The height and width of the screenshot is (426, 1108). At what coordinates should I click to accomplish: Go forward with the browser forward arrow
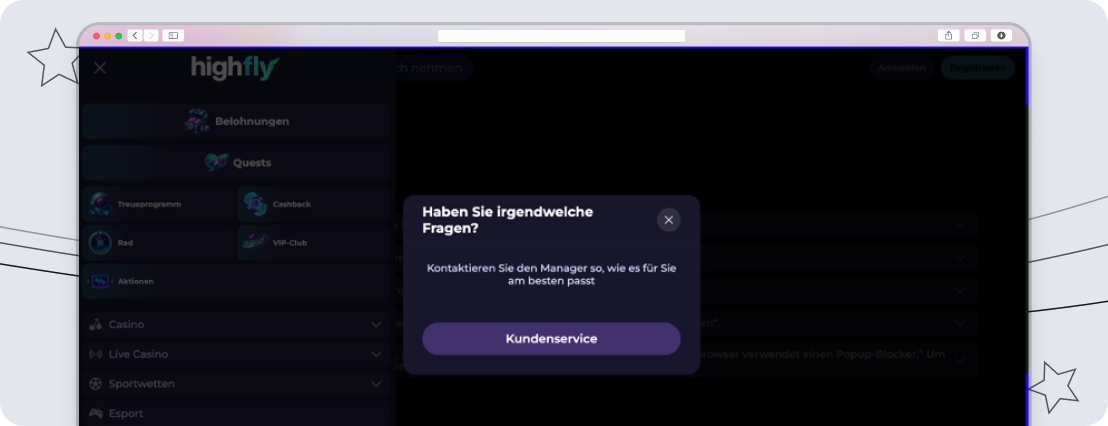151,35
